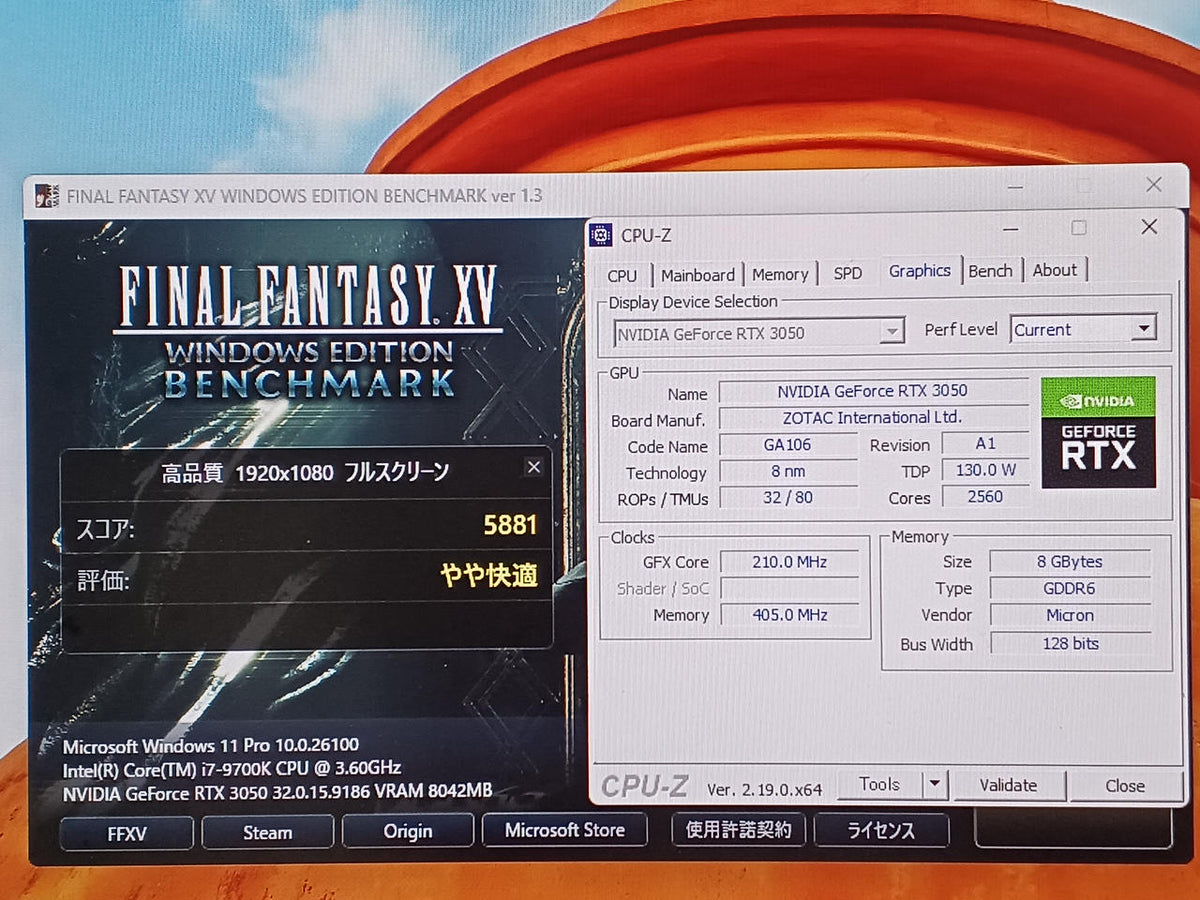Maximize the CPU-Z window
Image resolution: width=1200 pixels, height=900 pixels.
(1078, 228)
